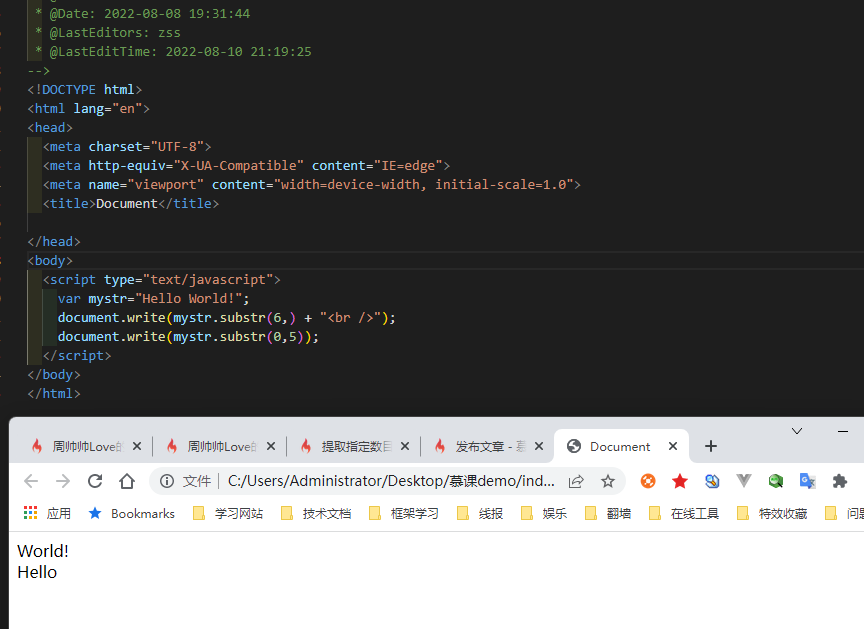The image size is (864, 629).
Task: Click the @Date comment line
Action: click(143, 14)
